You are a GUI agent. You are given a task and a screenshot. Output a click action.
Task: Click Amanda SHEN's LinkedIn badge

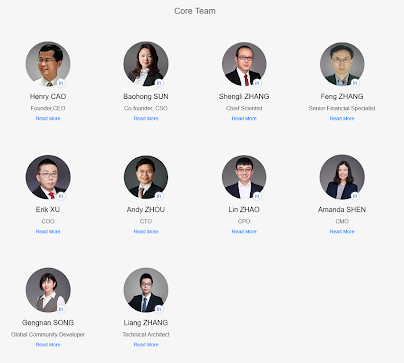pos(355,196)
